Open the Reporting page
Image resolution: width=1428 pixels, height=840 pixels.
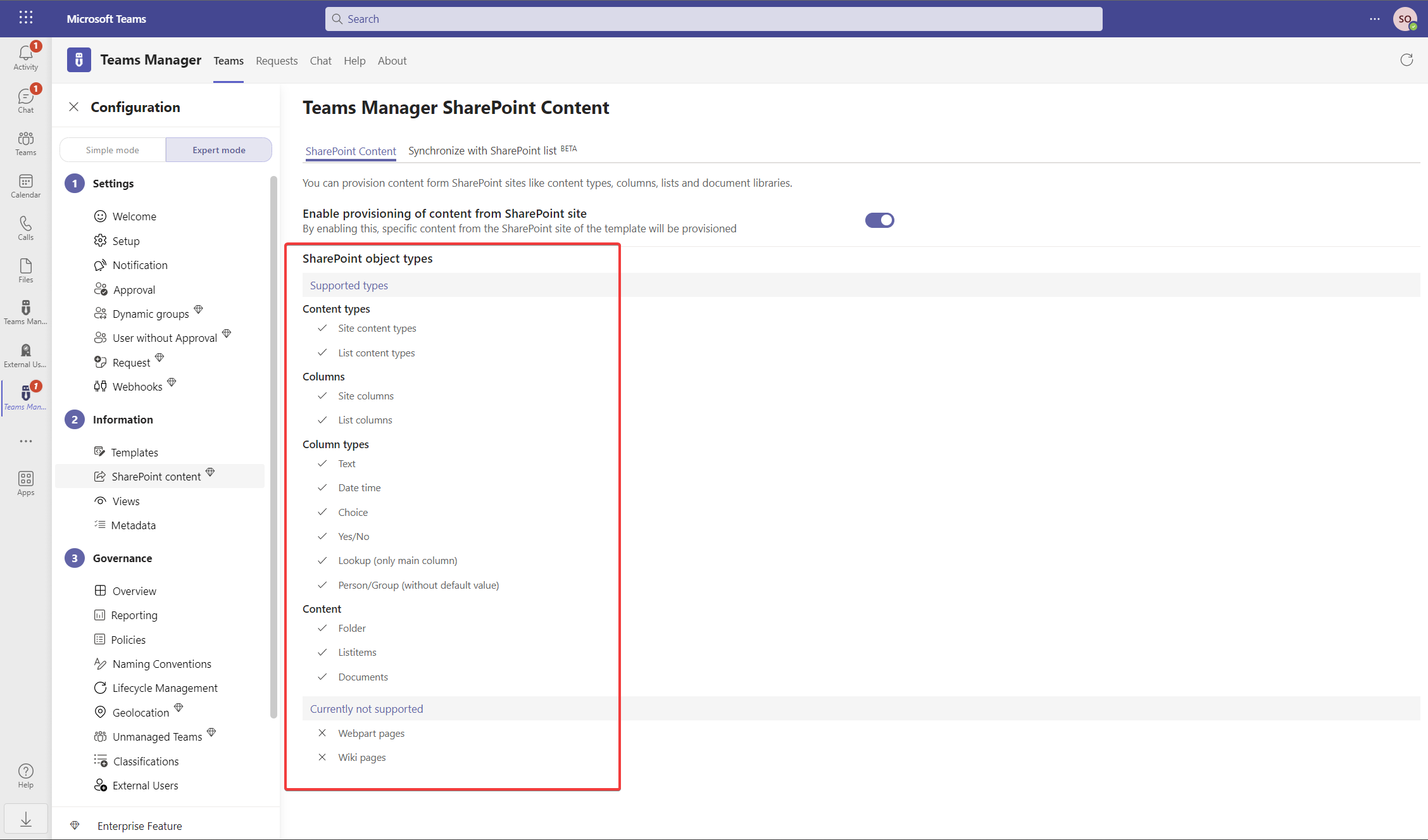125,615
